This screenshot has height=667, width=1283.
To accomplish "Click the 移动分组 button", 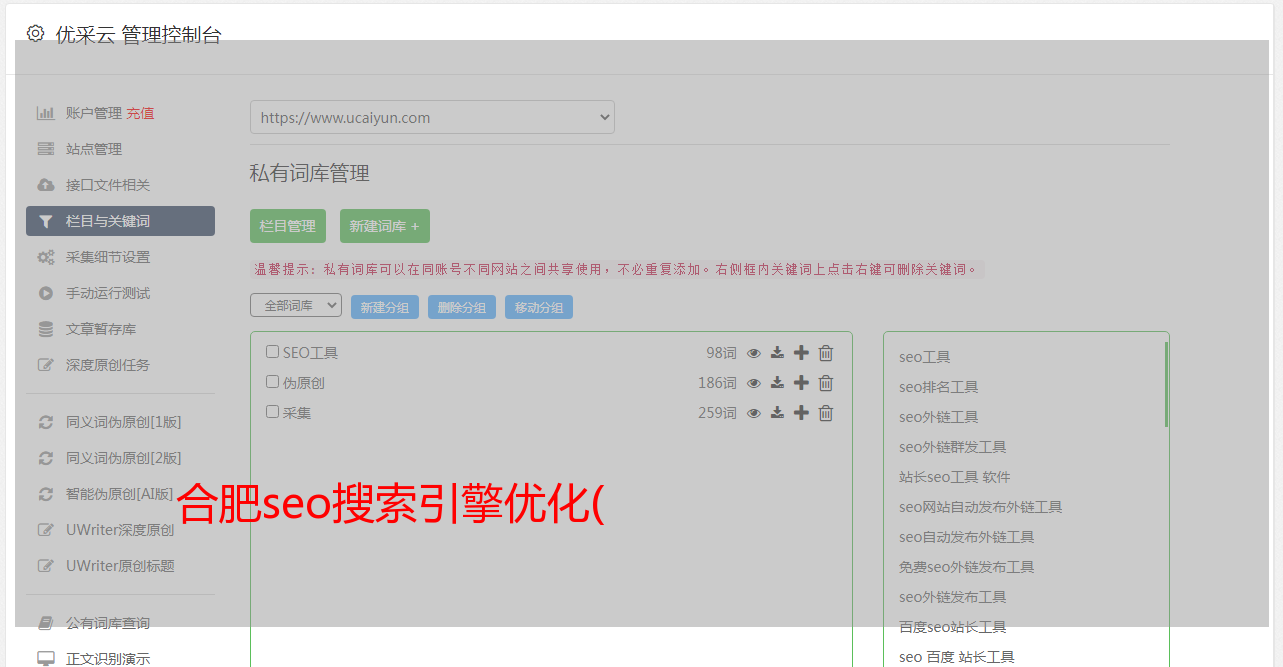I will (x=539, y=307).
